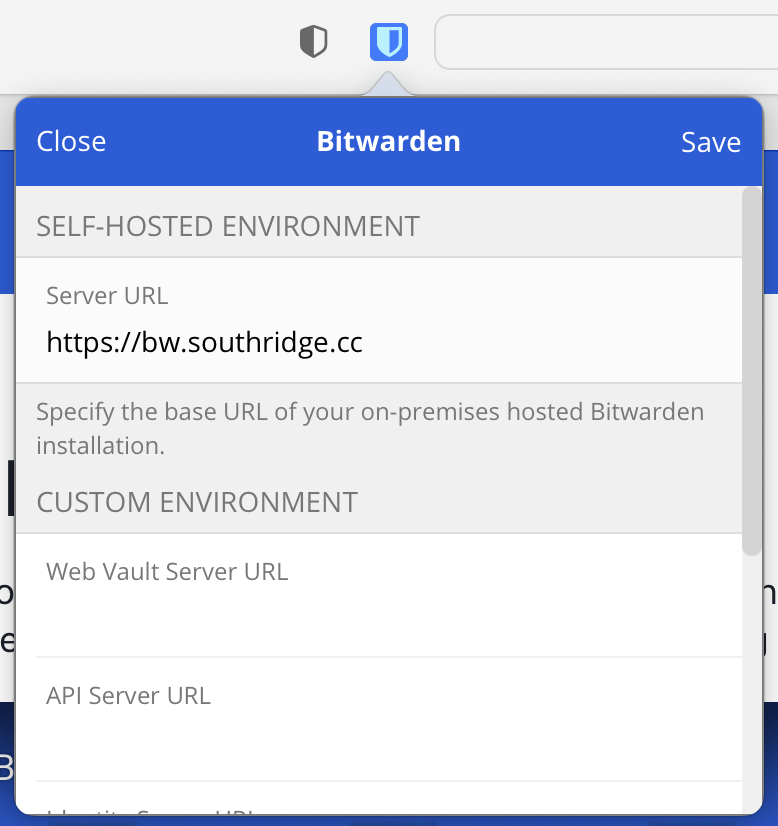
Task: Save the environment settings
Action: [710, 142]
